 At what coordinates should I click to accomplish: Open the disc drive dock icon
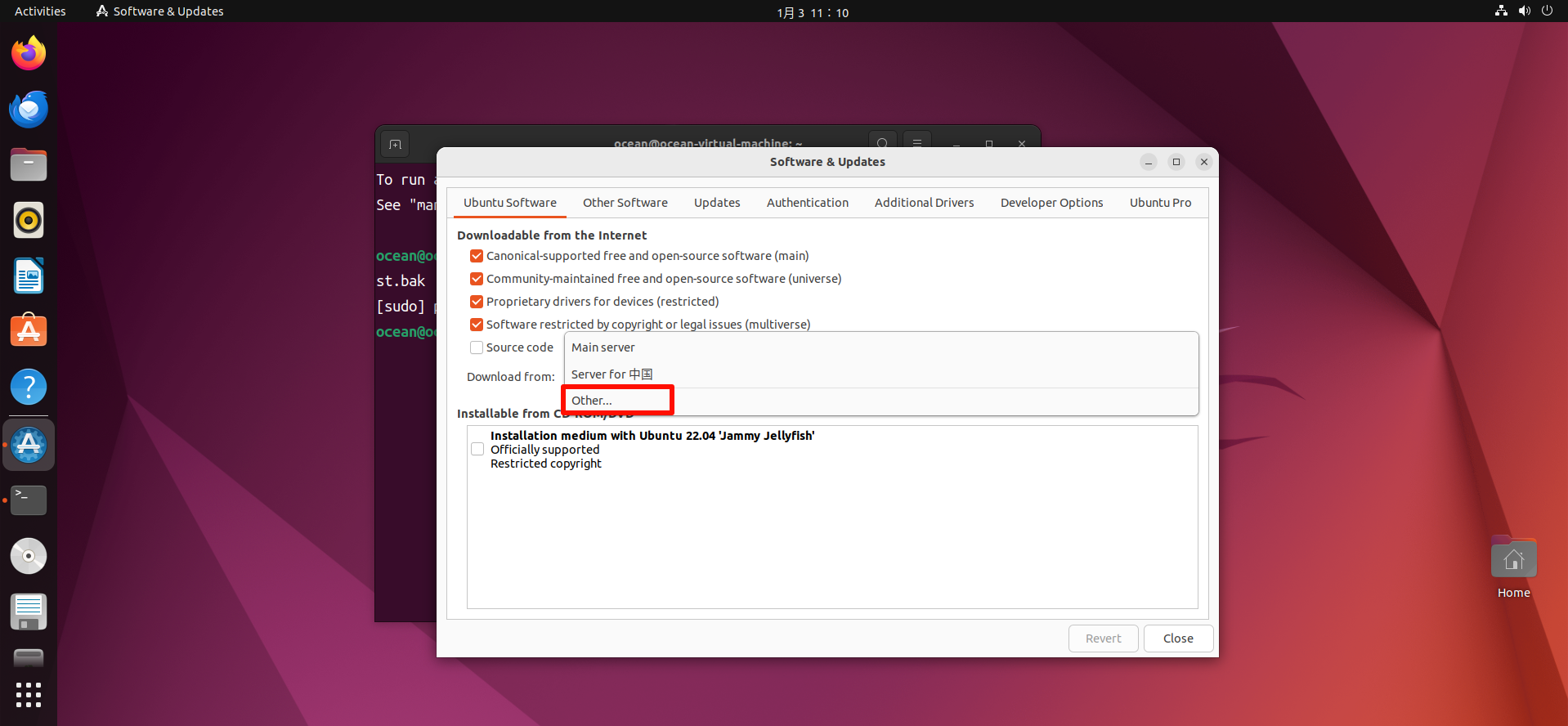(29, 556)
